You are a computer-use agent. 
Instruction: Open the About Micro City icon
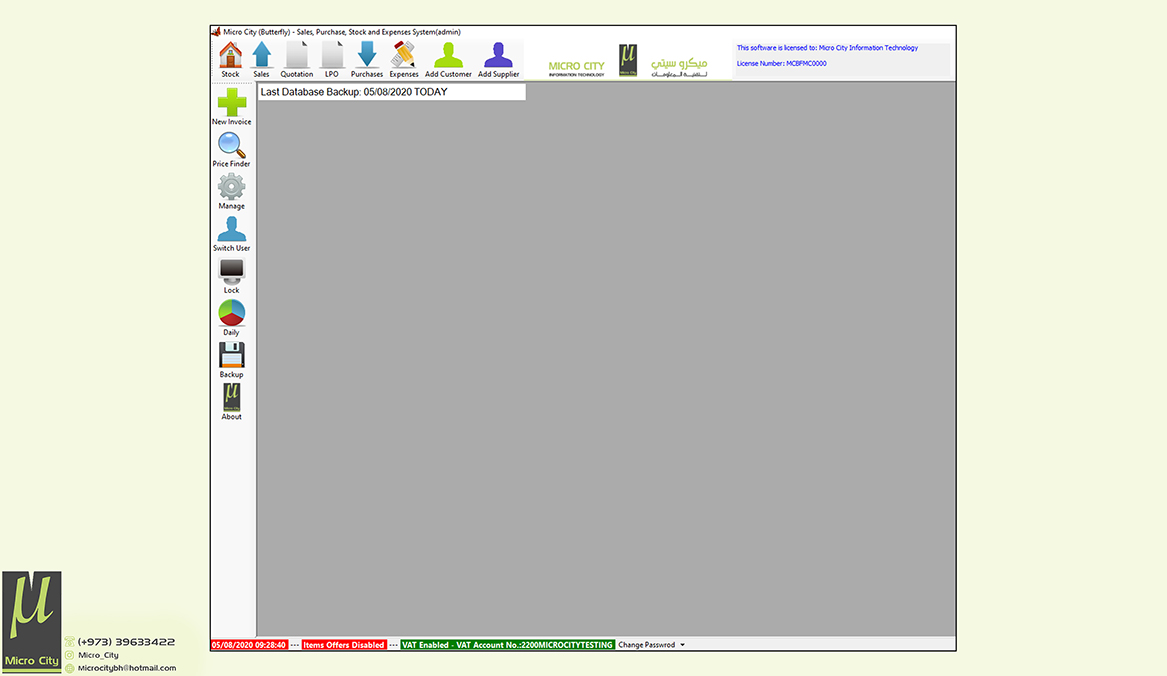231,402
